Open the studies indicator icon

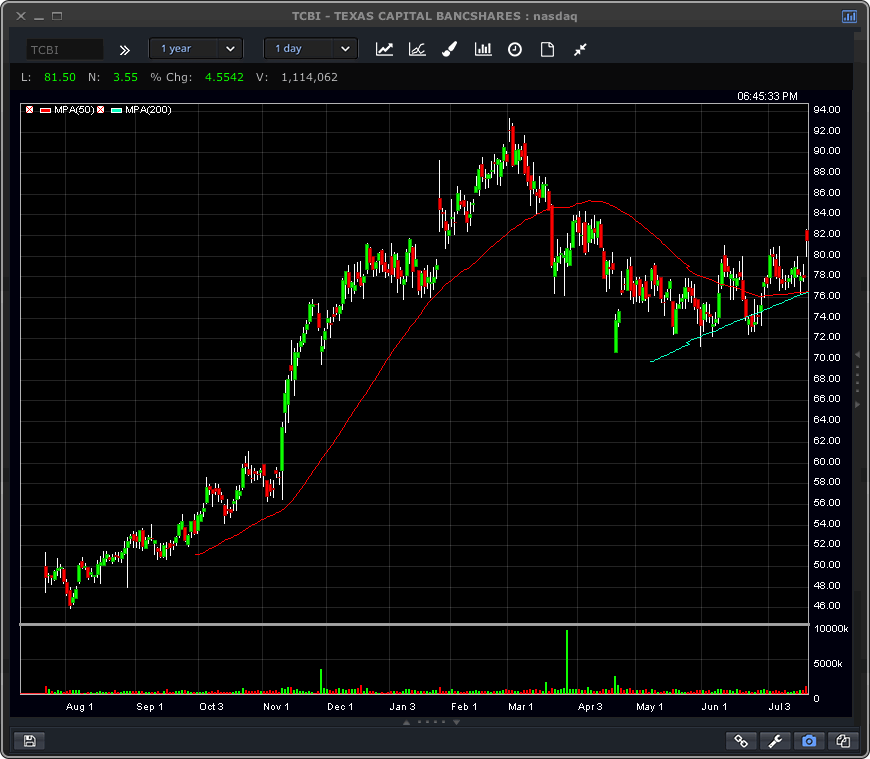417,49
